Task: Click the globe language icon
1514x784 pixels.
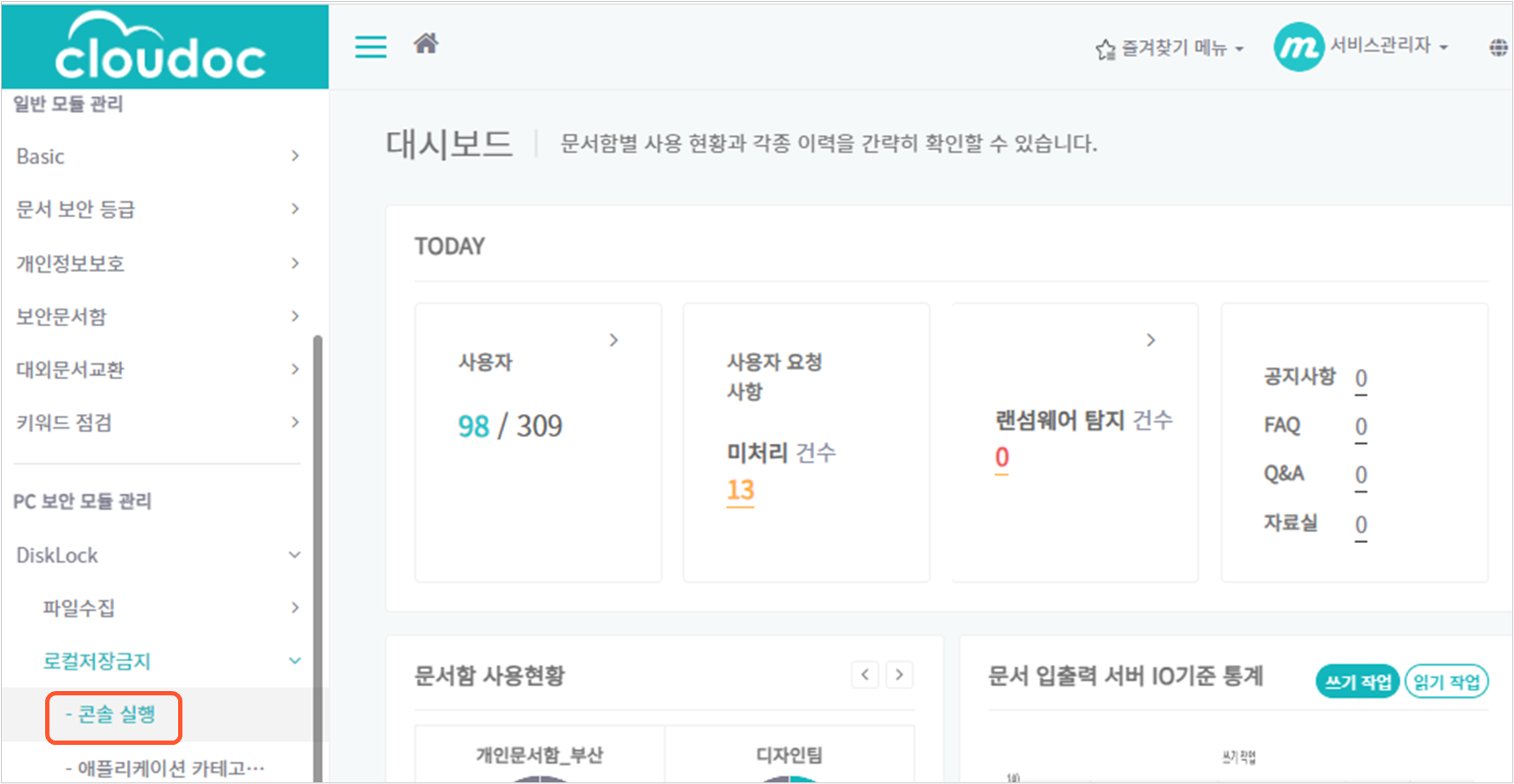Action: 1498,48
